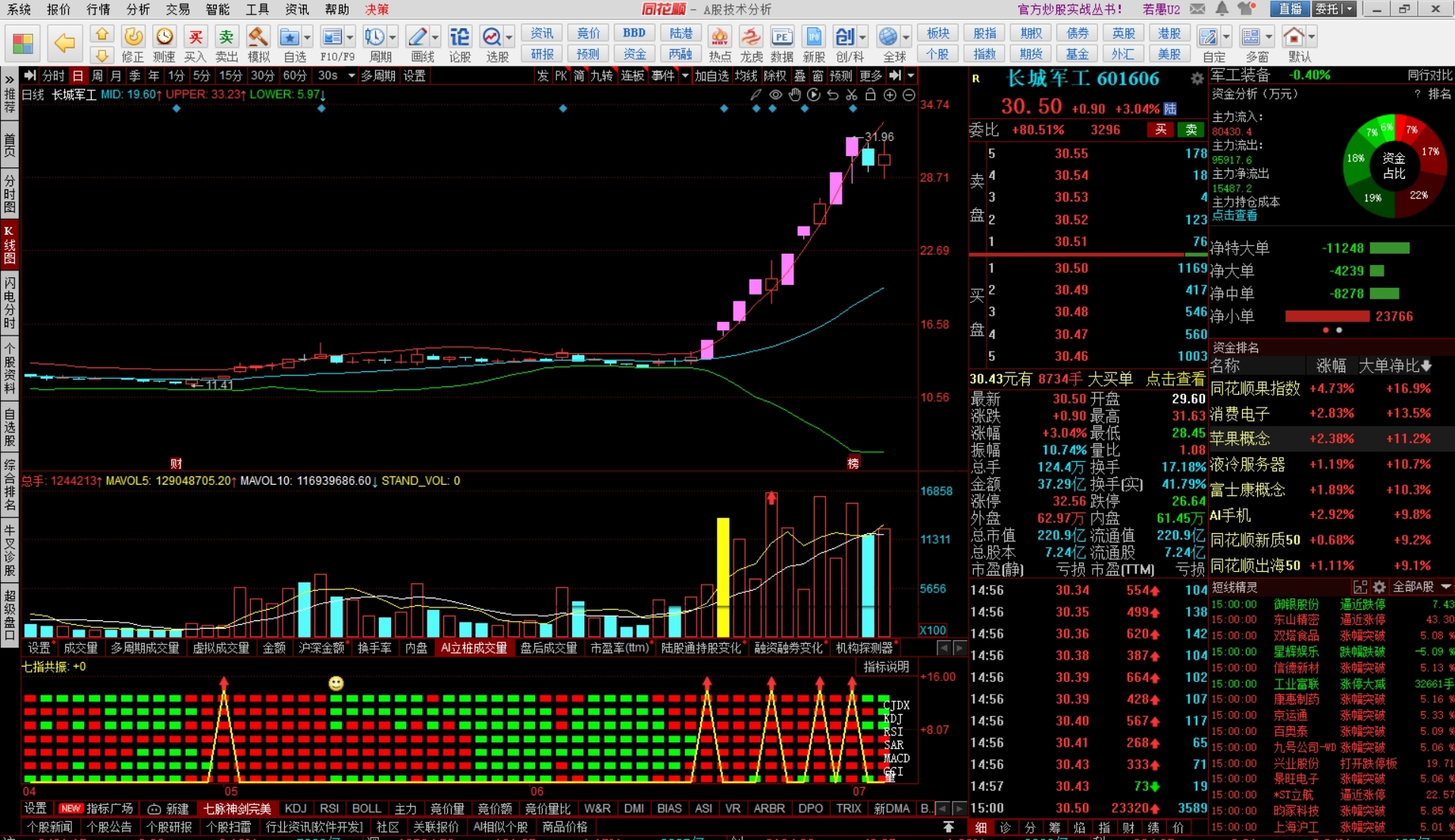Image resolution: width=1455 pixels, height=840 pixels.
Task: Open the 论股 discussion icon
Action: [x=459, y=38]
